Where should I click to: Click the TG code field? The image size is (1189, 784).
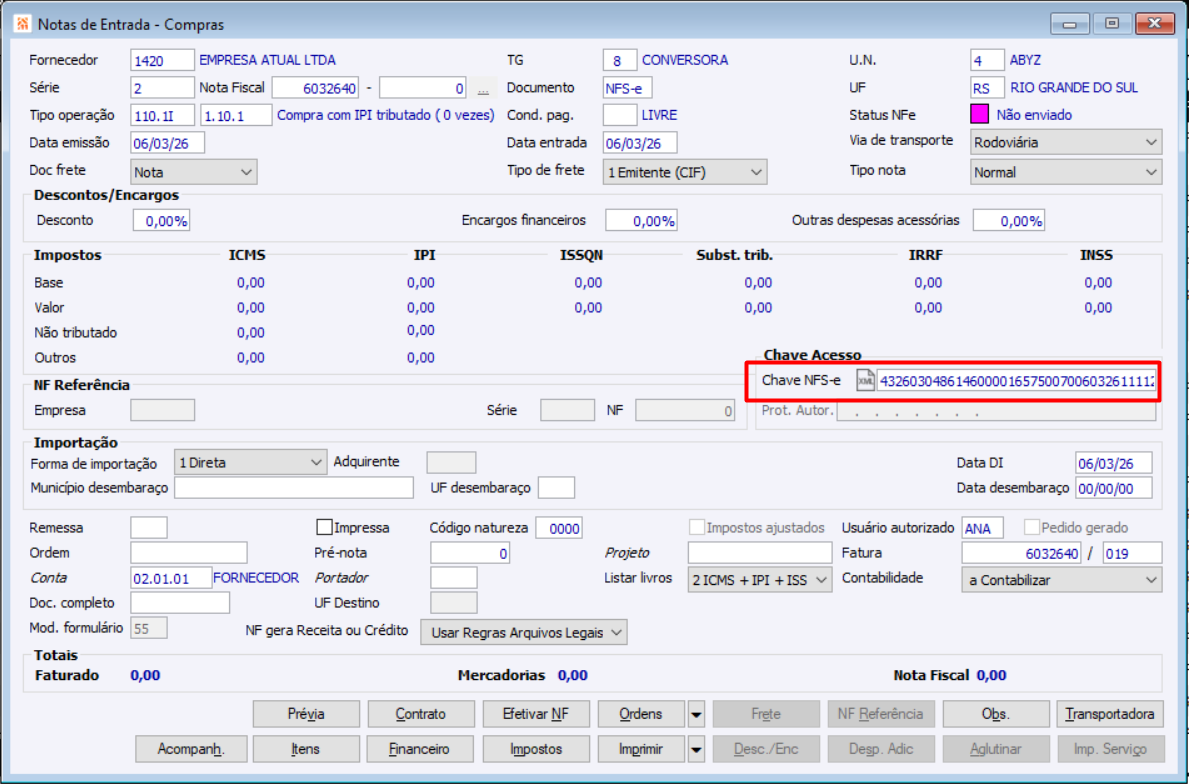[x=620, y=61]
